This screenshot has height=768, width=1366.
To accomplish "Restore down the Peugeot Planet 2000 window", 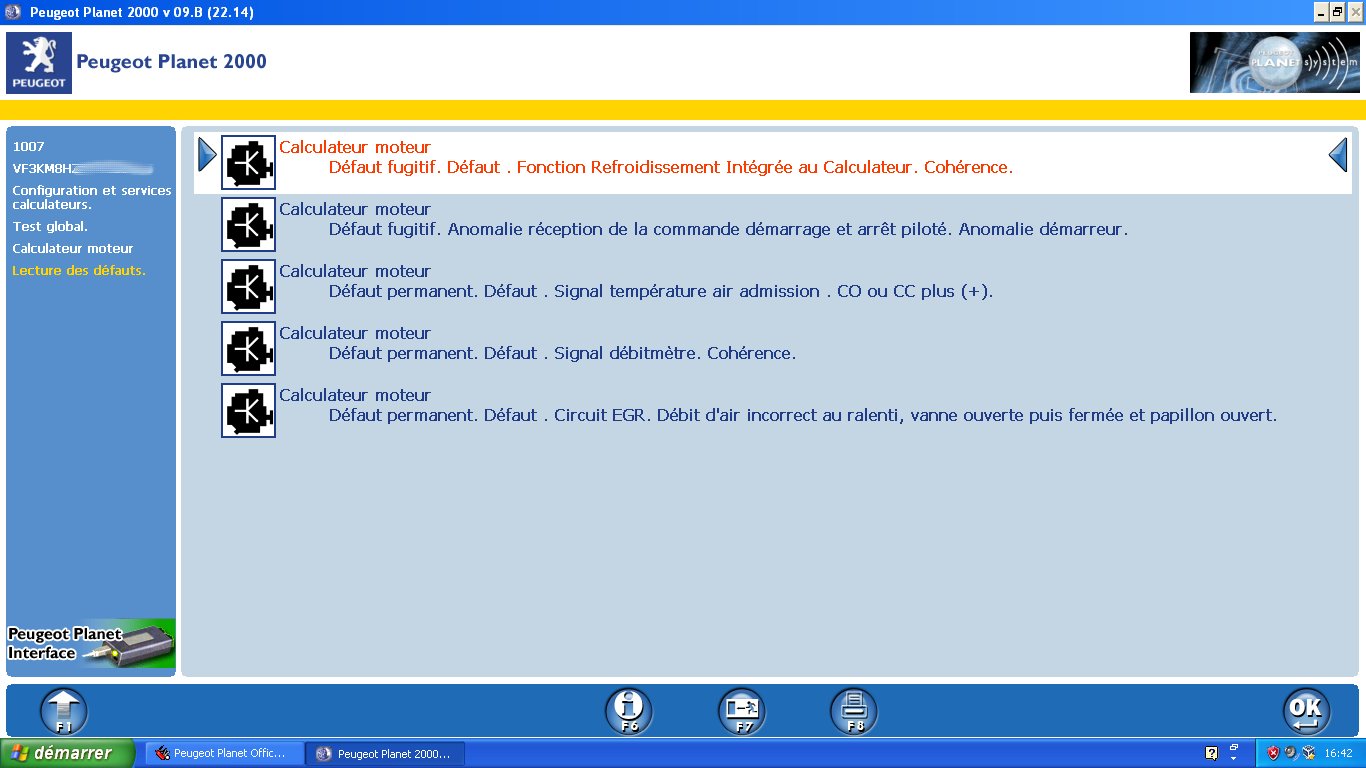I will (x=1337, y=12).
